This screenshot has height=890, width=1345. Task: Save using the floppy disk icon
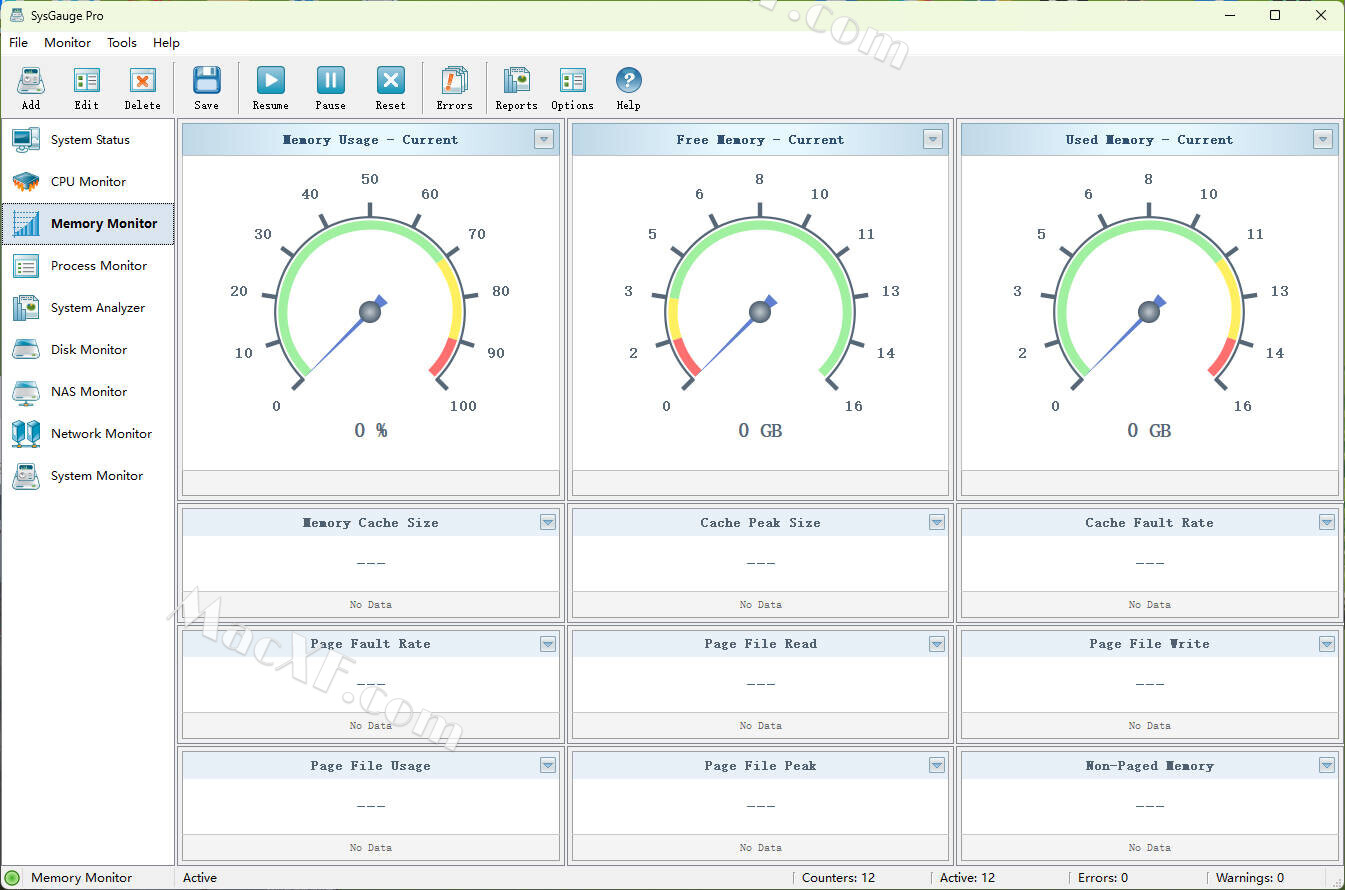[x=206, y=84]
